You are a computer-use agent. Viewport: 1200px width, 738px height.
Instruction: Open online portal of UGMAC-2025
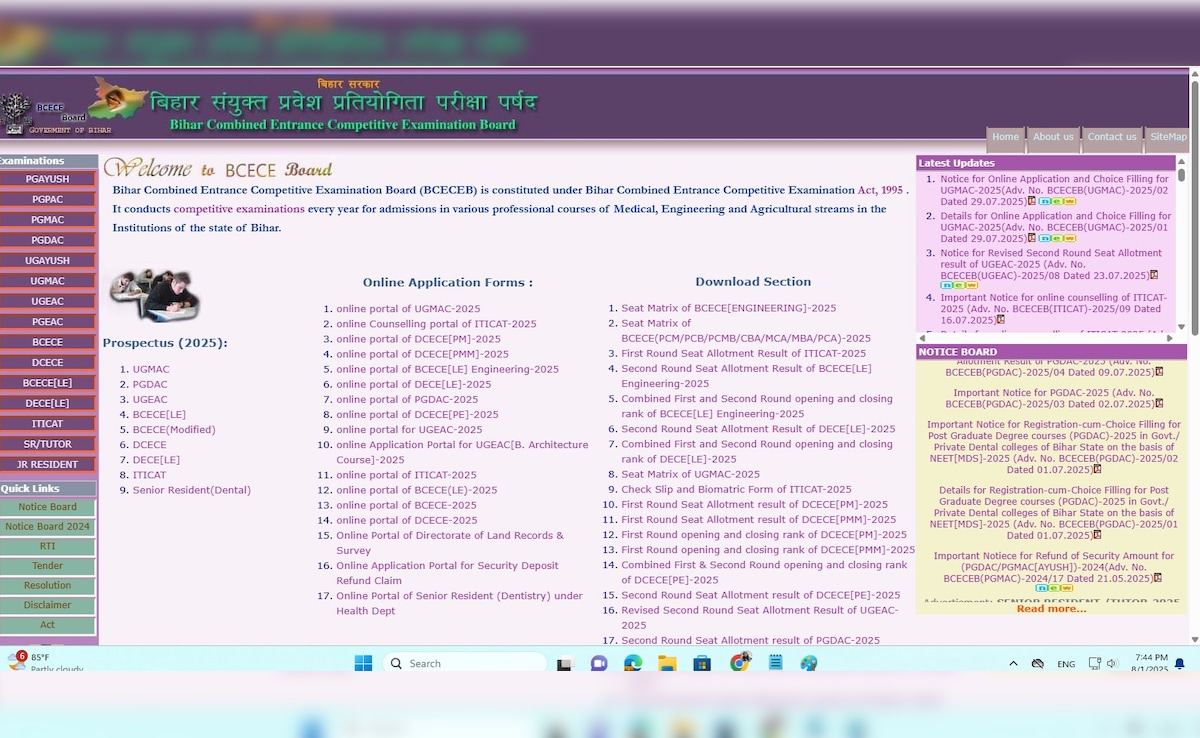(x=408, y=309)
